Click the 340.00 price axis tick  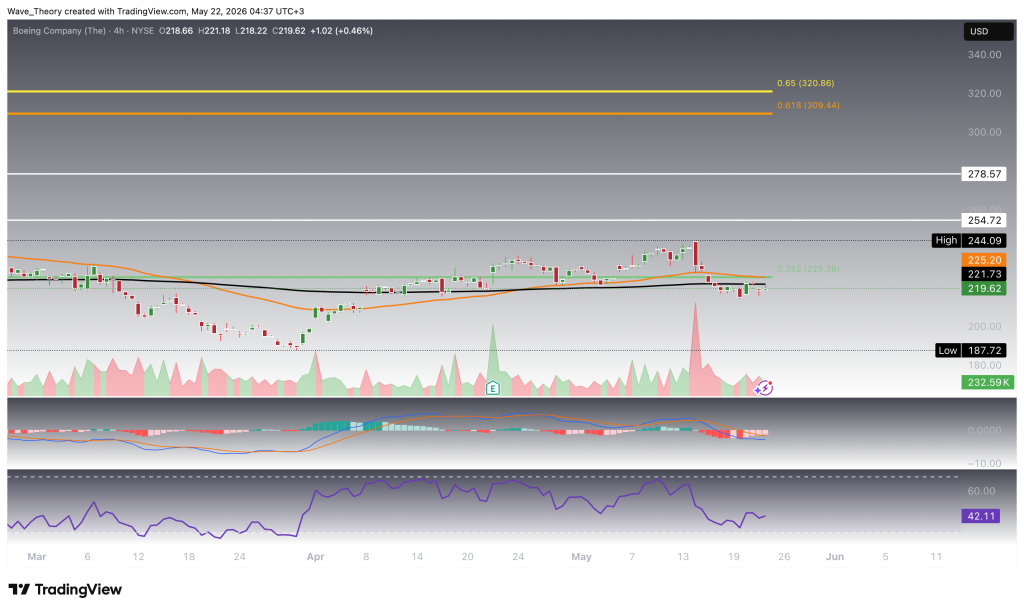[x=984, y=55]
